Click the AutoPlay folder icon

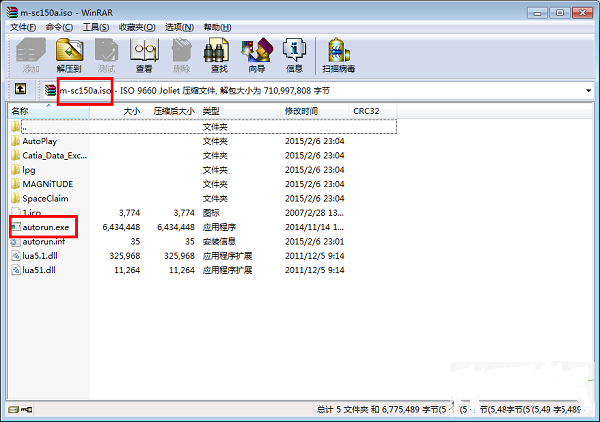pyautogui.click(x=15, y=141)
